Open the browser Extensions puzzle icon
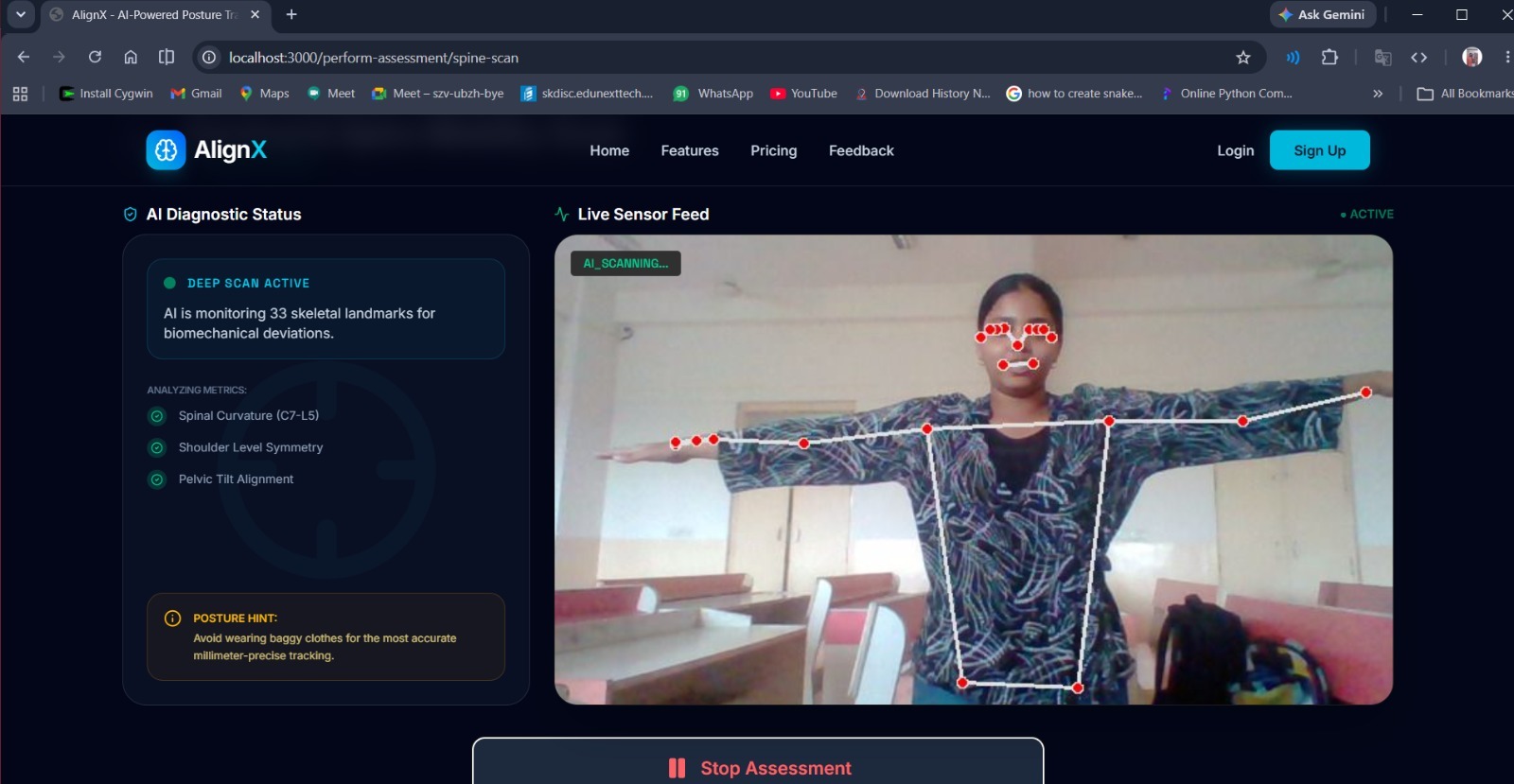The height and width of the screenshot is (784, 1514). (x=1329, y=58)
